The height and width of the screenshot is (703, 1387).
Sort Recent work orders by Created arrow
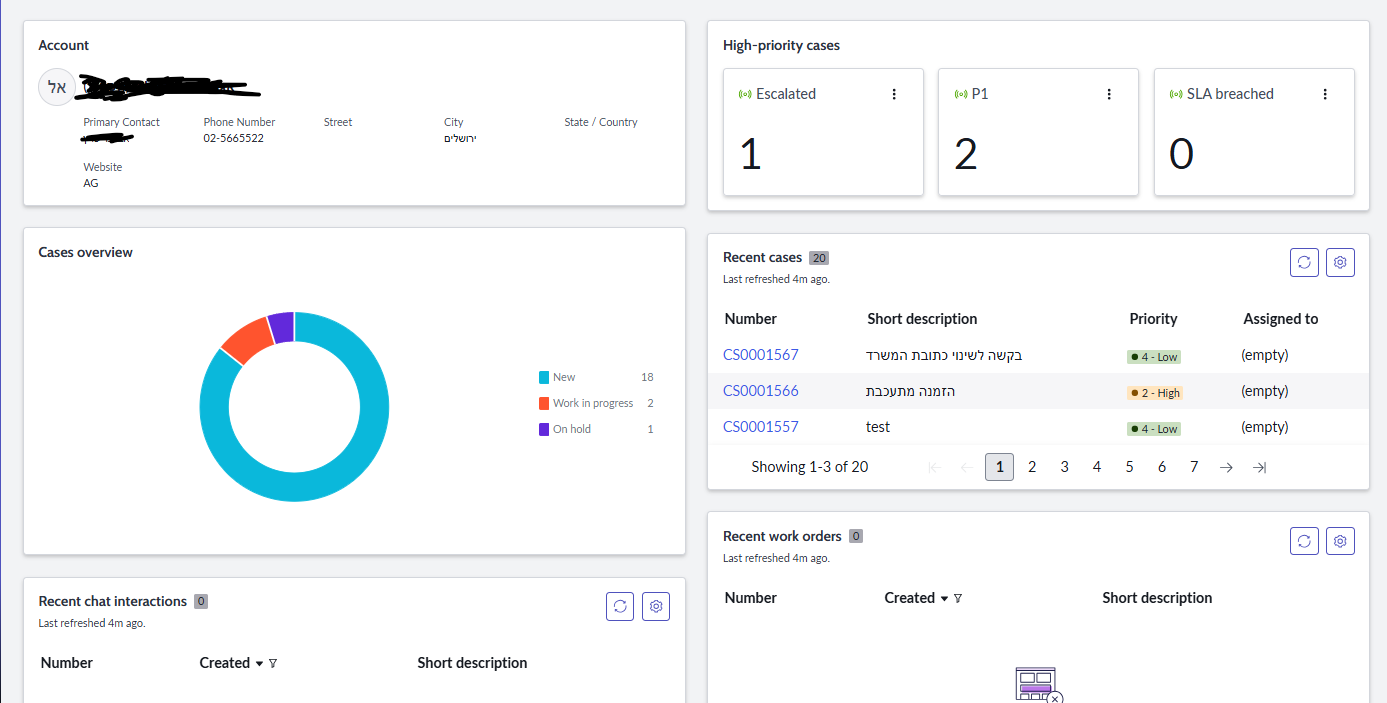pos(944,598)
